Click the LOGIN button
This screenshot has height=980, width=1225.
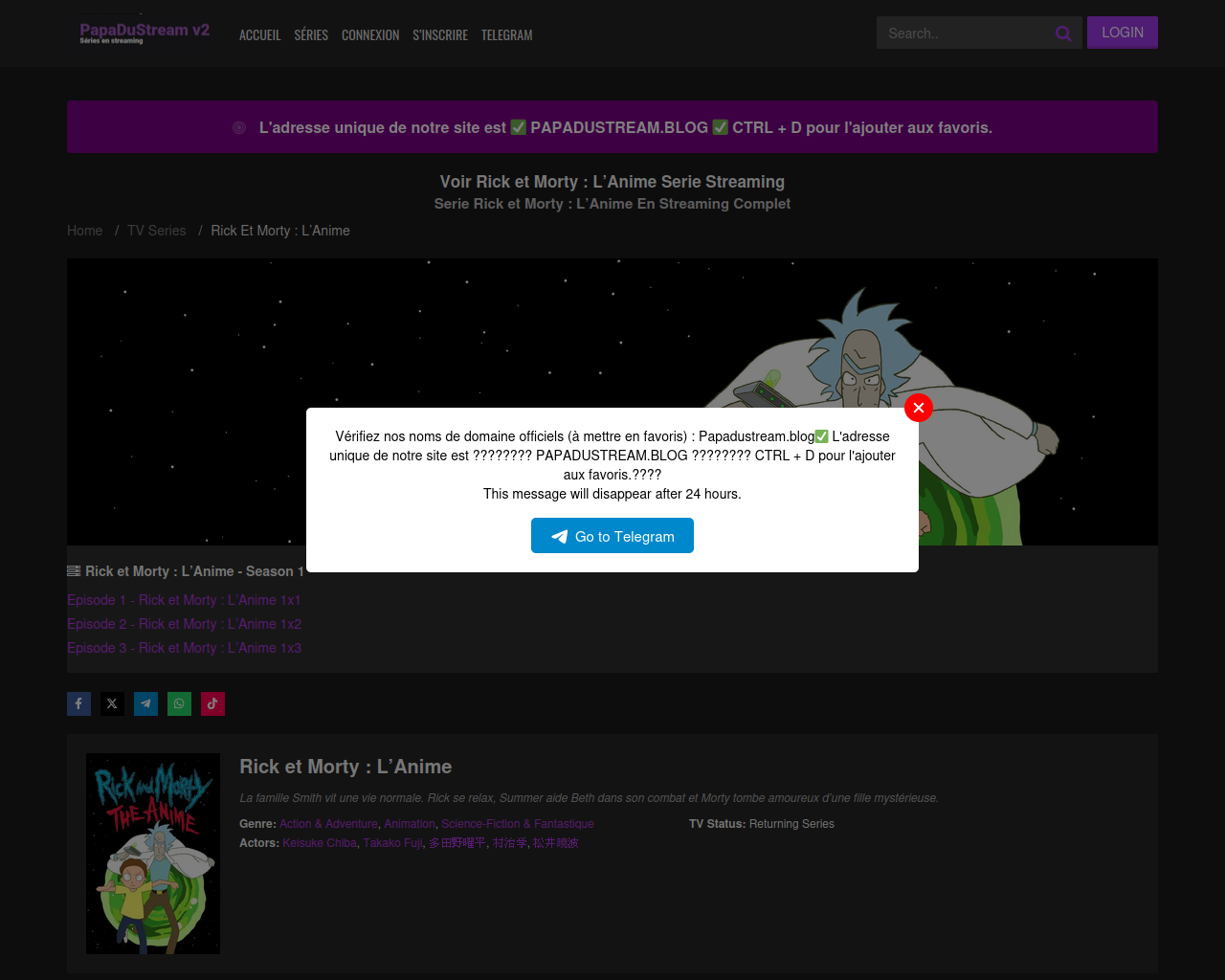1123,33
